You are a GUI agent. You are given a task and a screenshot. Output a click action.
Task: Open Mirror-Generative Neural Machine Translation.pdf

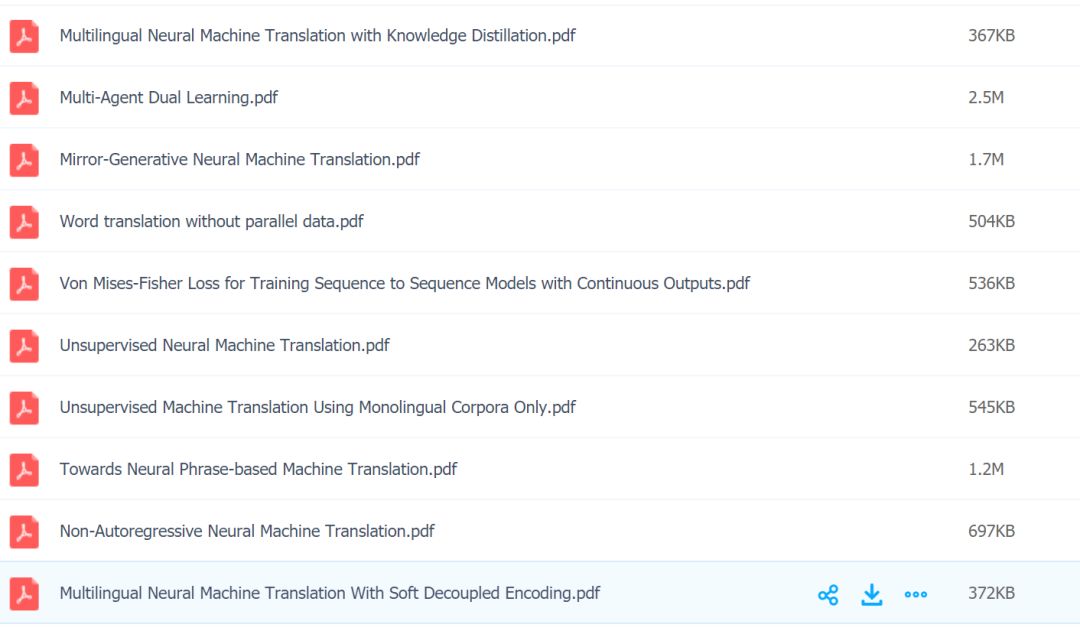(239, 160)
